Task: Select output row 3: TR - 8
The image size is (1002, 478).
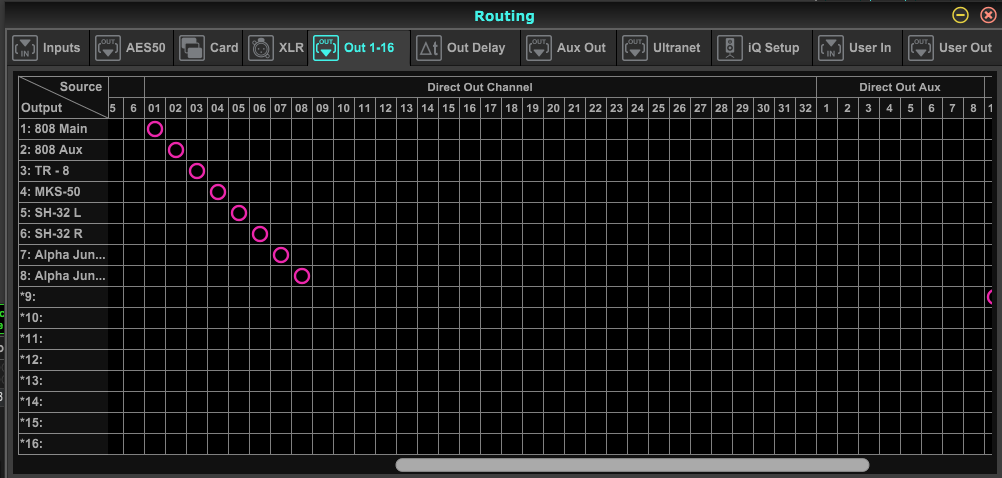Action: [63, 171]
